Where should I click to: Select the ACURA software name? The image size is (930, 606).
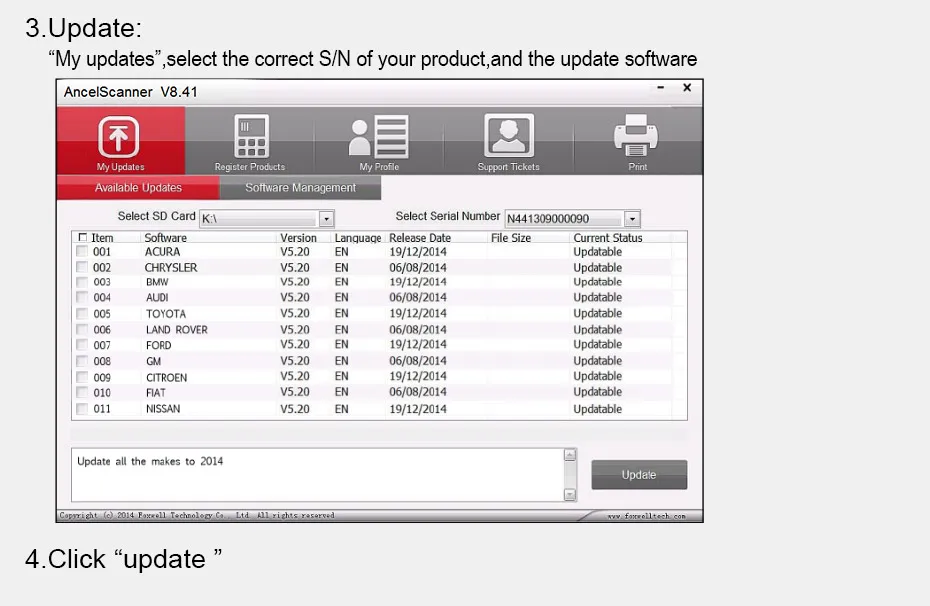tap(163, 251)
